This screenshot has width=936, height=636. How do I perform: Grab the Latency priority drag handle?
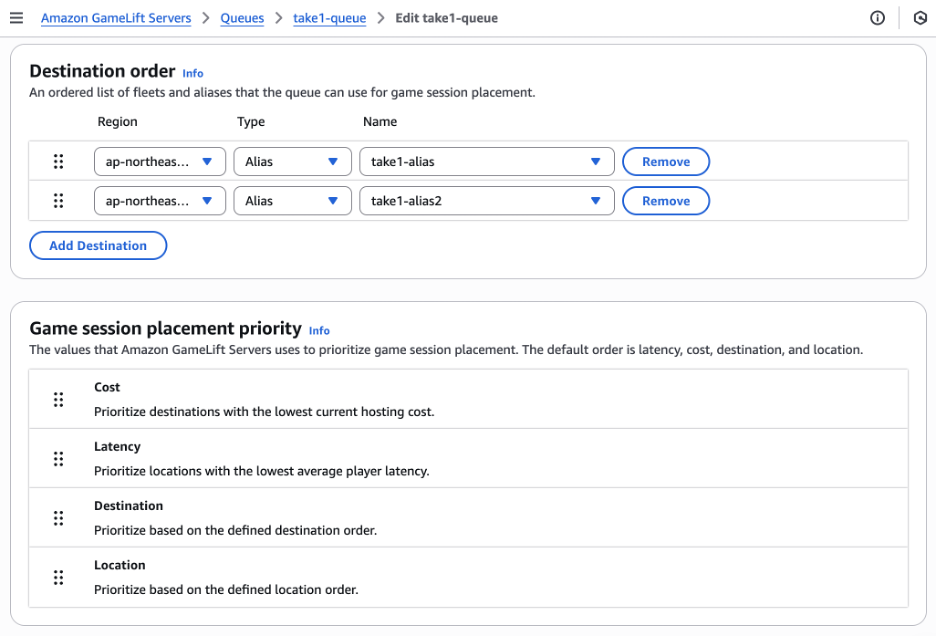pos(58,459)
